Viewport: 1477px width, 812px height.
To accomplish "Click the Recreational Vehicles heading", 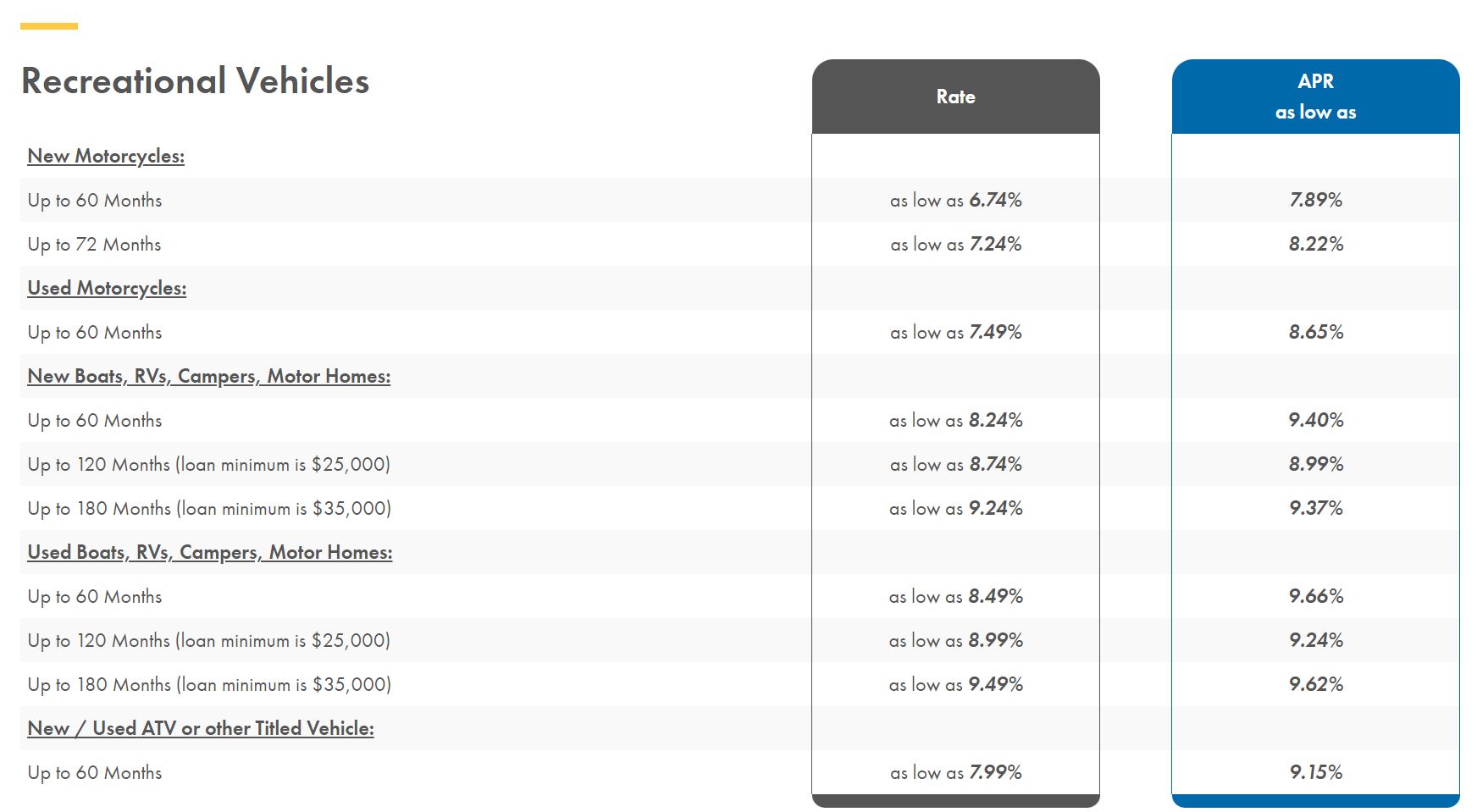I will pyautogui.click(x=195, y=81).
